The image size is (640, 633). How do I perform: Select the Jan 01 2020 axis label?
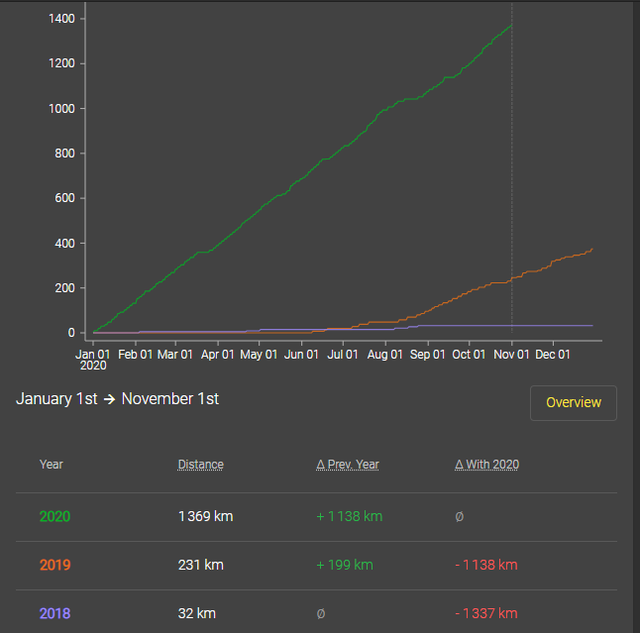93,359
